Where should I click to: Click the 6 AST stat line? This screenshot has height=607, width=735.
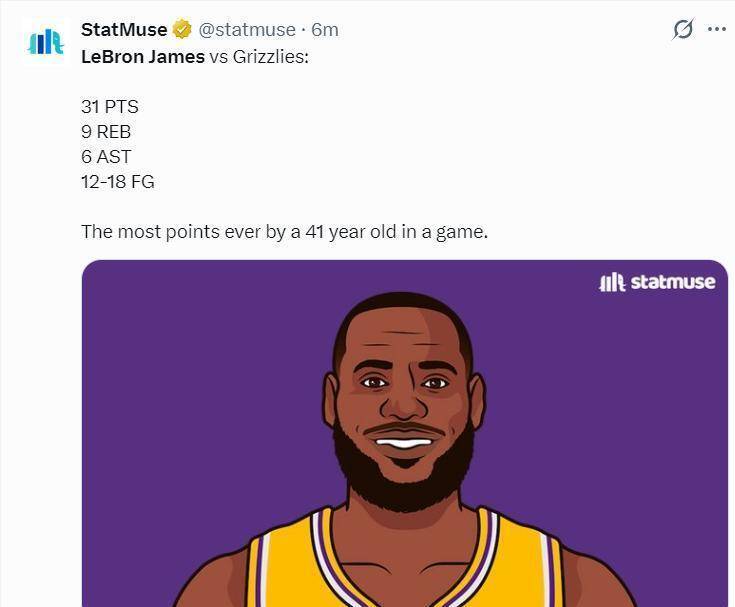click(x=106, y=156)
